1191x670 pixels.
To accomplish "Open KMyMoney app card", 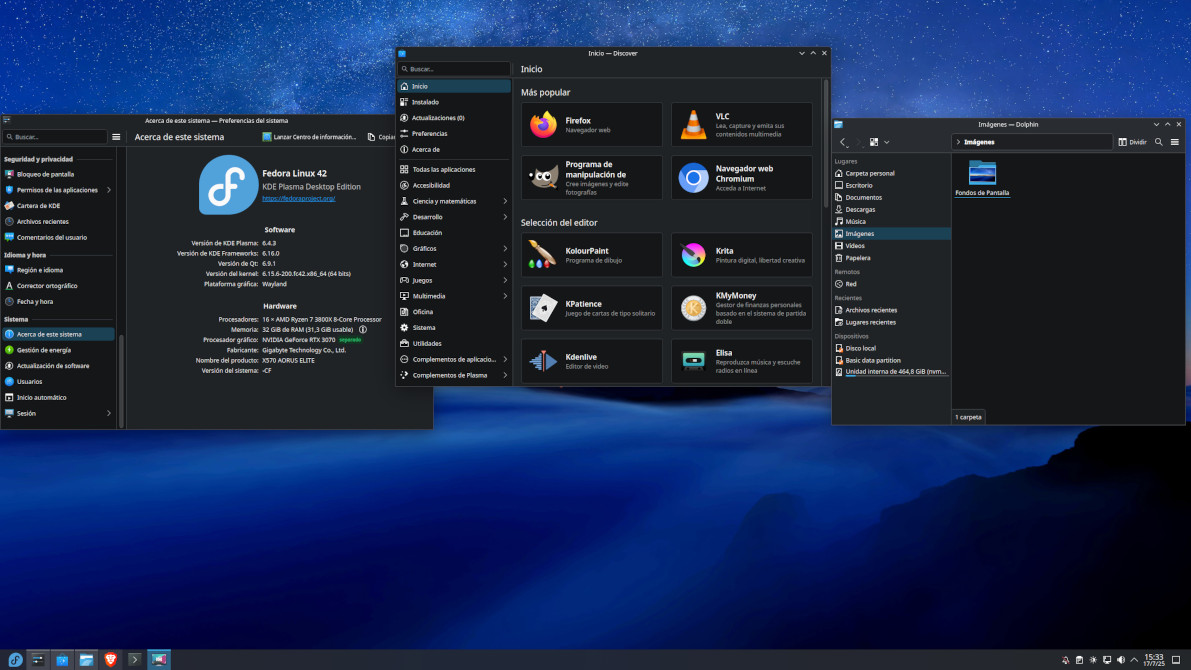I will (x=741, y=308).
